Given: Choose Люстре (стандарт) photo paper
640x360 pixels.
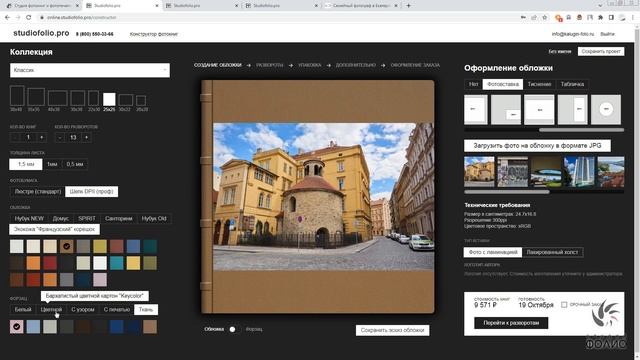Looking at the screenshot, I should (38, 191).
